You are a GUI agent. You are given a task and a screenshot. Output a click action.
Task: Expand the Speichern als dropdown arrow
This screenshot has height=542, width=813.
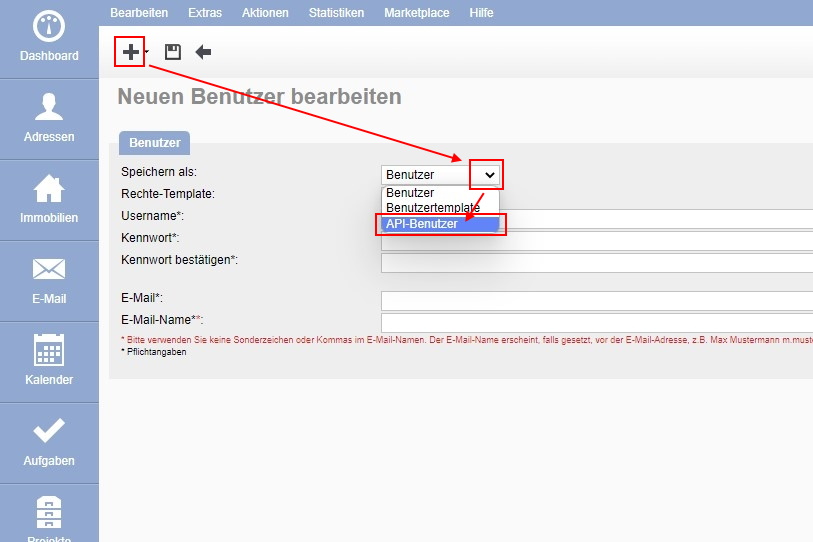pos(488,174)
